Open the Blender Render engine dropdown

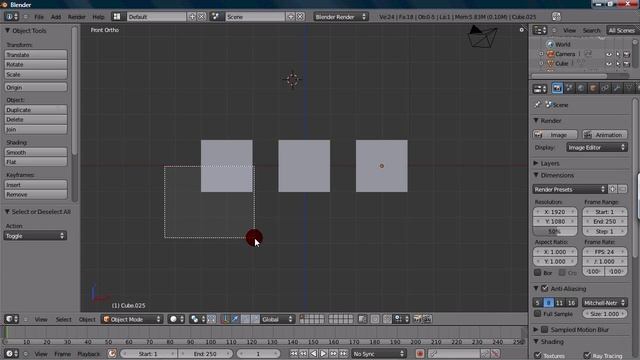pos(340,17)
